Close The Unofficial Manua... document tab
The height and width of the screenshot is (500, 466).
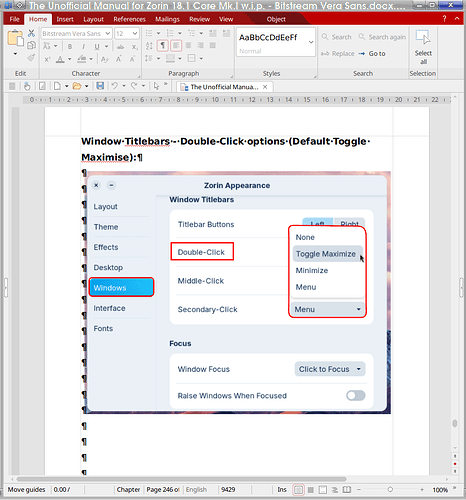[x=265, y=87]
